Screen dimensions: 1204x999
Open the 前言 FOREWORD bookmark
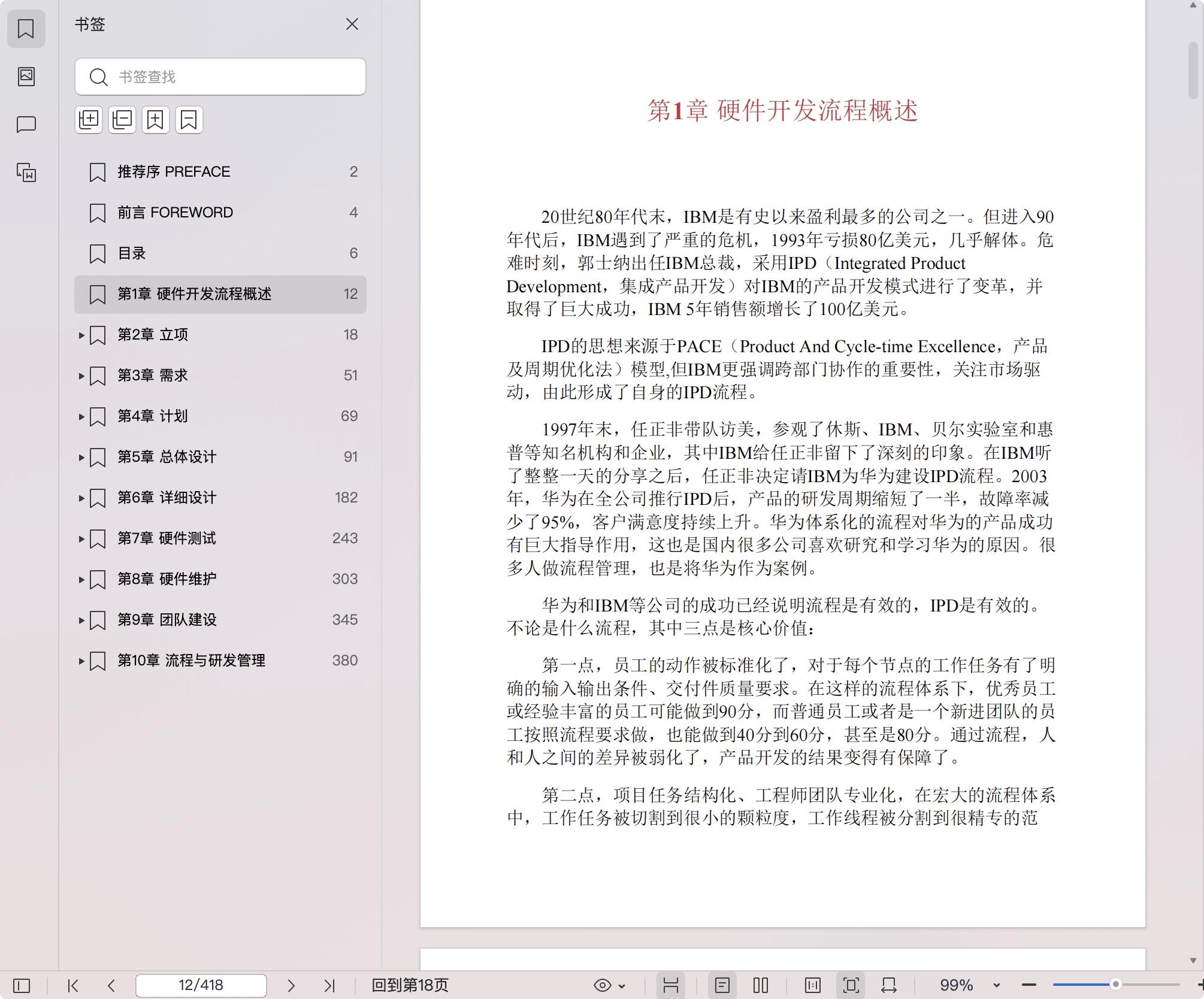(x=220, y=213)
